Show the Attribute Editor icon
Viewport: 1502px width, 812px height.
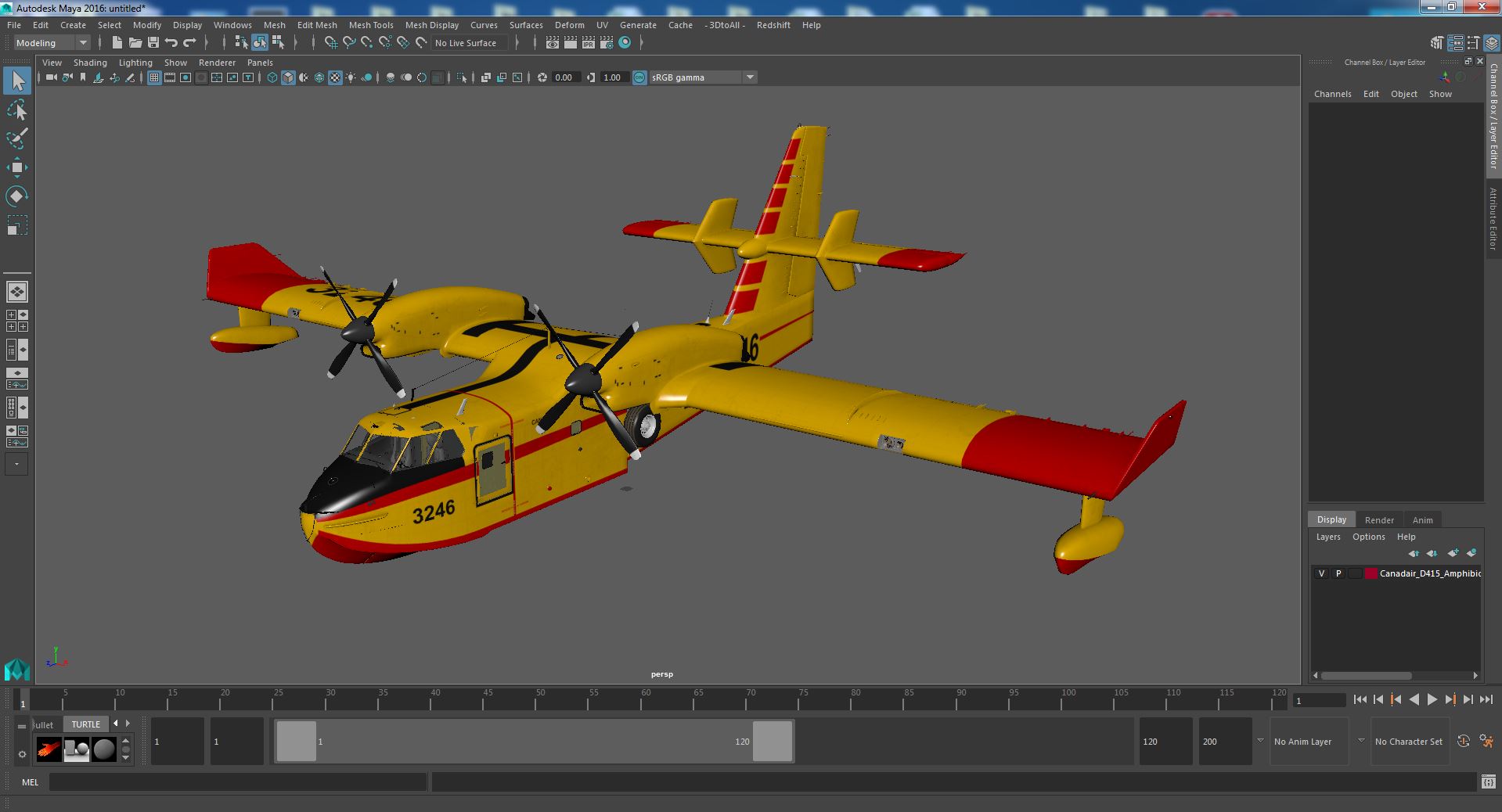pos(1455,43)
